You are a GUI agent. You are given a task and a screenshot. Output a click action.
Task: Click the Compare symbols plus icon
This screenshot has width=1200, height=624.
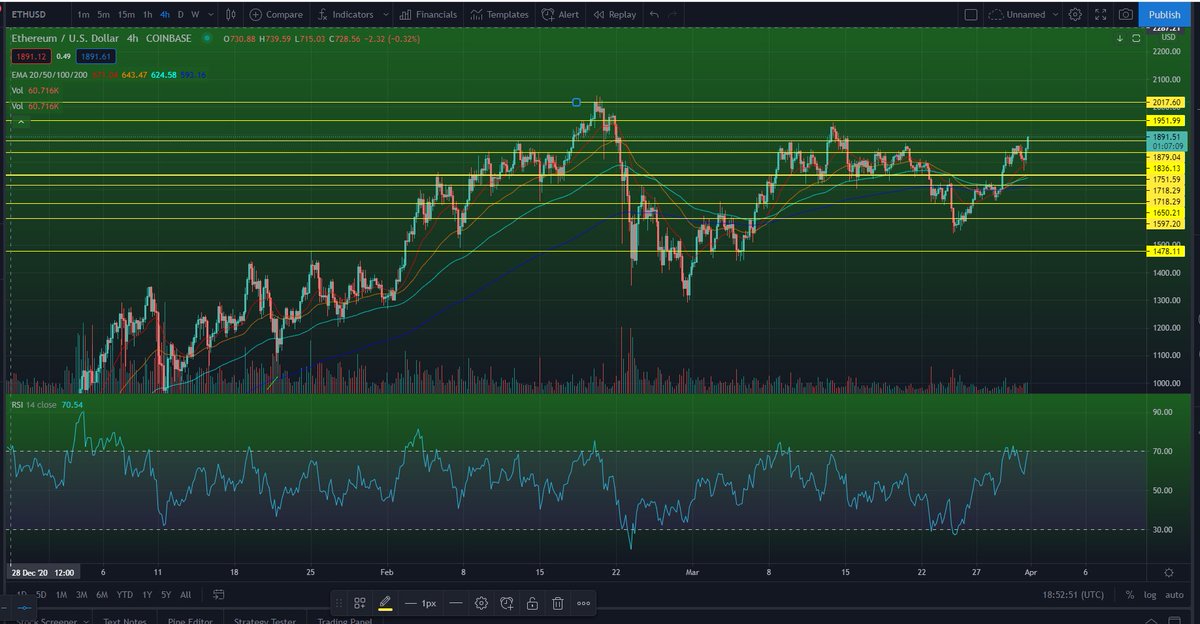(x=256, y=15)
